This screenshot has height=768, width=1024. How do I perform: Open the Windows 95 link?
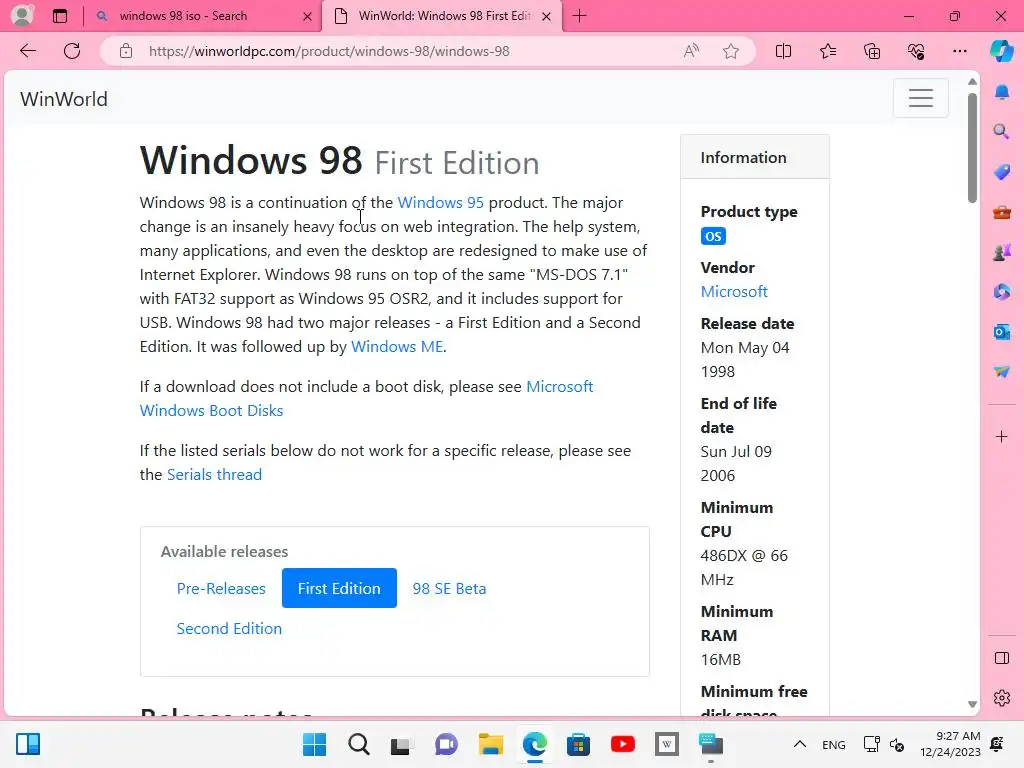pos(441,202)
